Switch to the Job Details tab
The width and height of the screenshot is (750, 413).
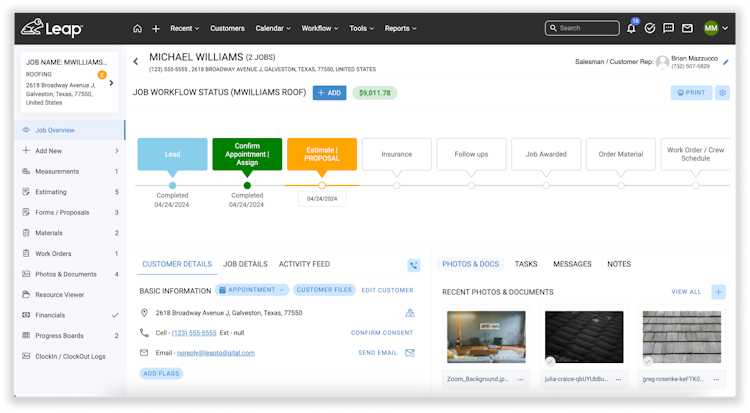click(245, 264)
